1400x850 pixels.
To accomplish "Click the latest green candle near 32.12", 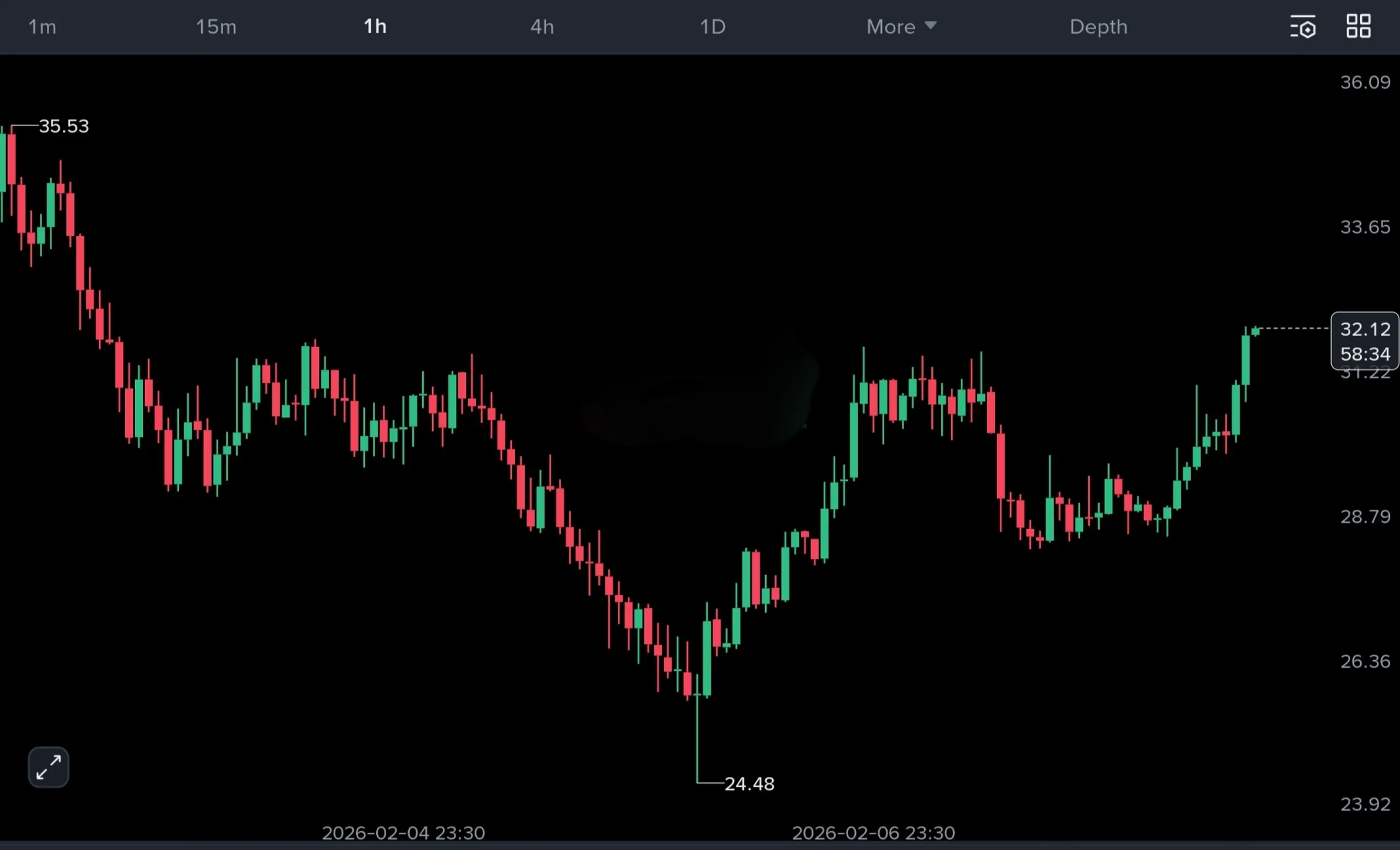I will click(1255, 331).
